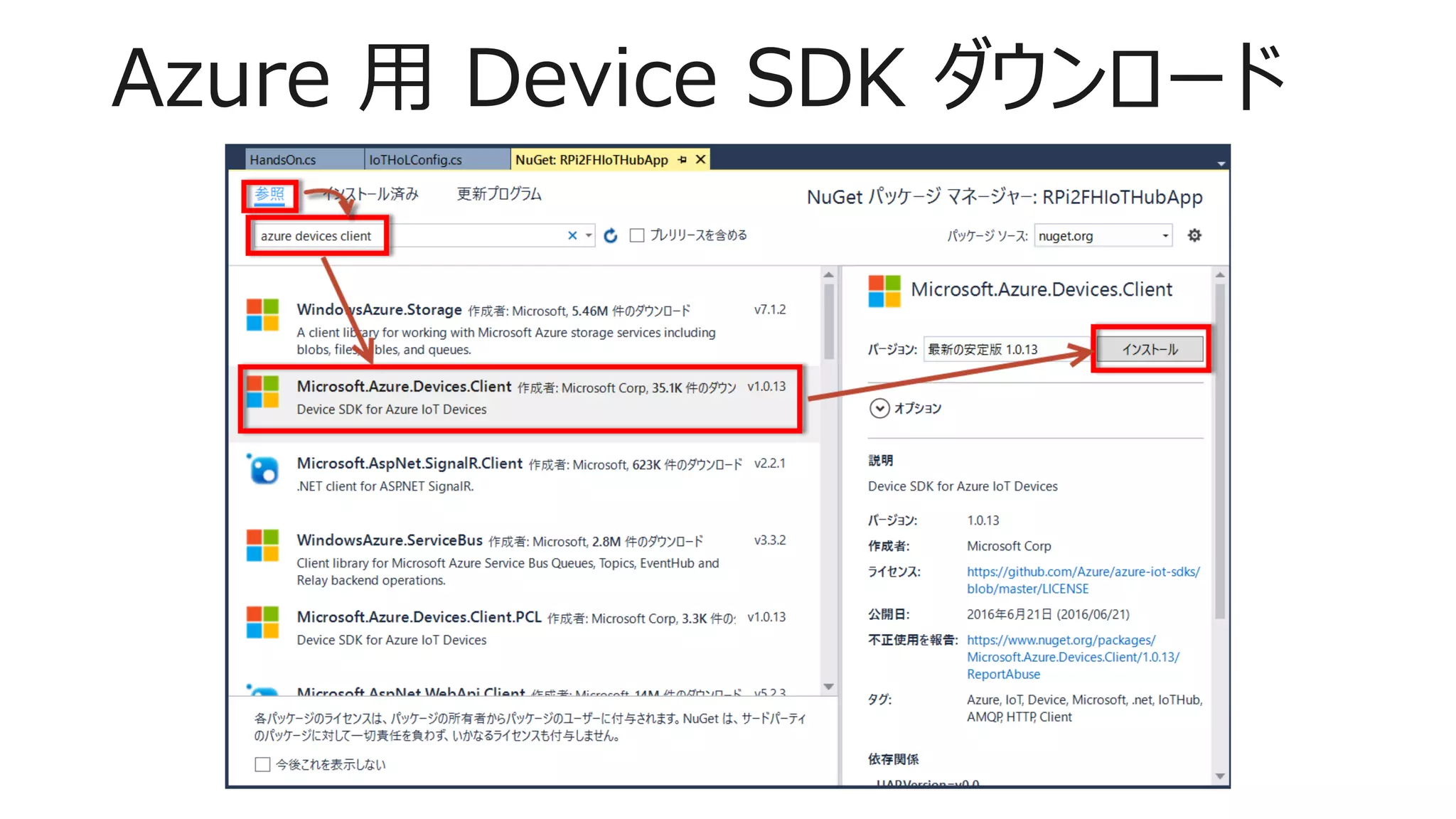This screenshot has height=819, width=1456.
Task: Click the Microsoft.Azure.Devices.Client list logo
Action: [262, 392]
